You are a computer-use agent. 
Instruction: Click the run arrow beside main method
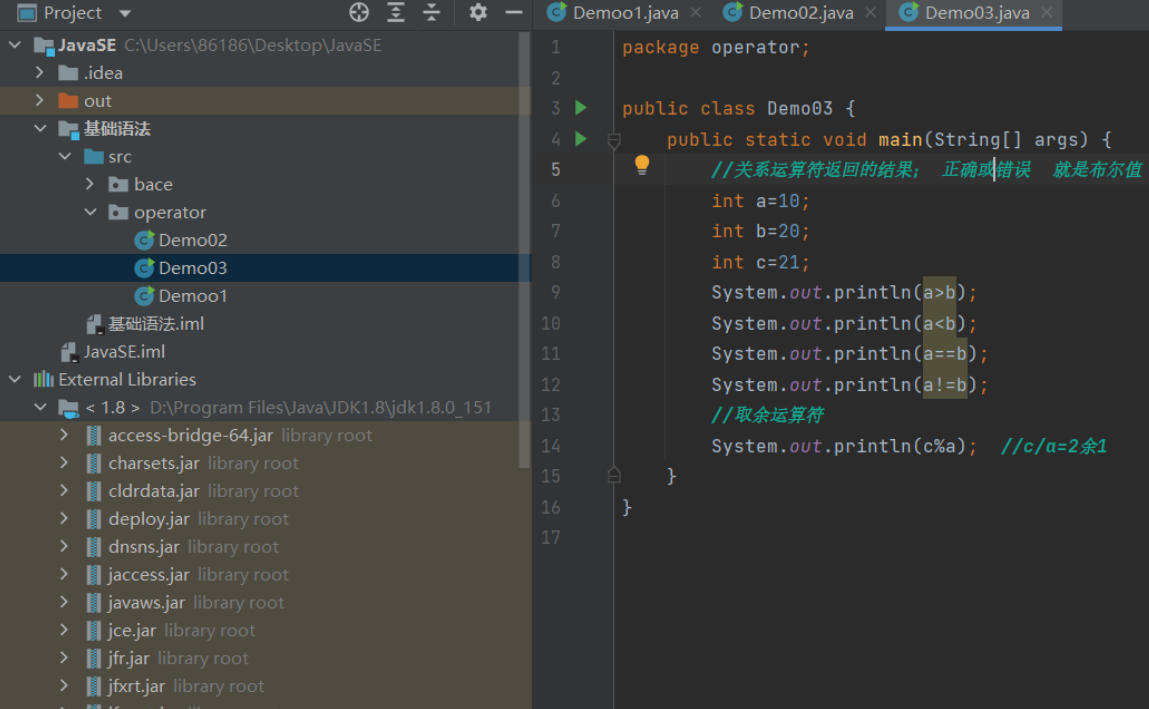(x=581, y=139)
